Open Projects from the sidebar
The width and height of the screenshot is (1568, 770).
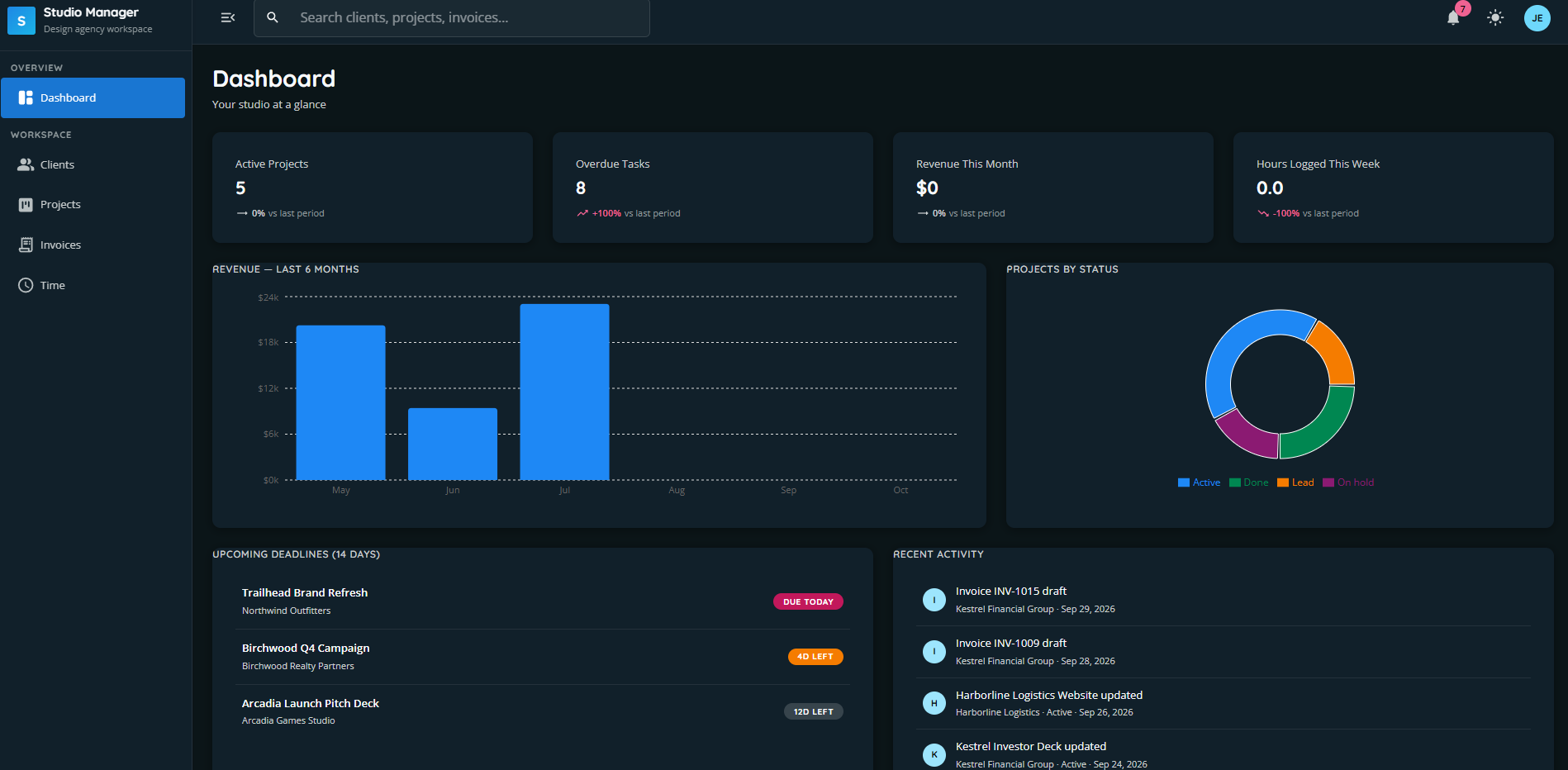coord(93,204)
